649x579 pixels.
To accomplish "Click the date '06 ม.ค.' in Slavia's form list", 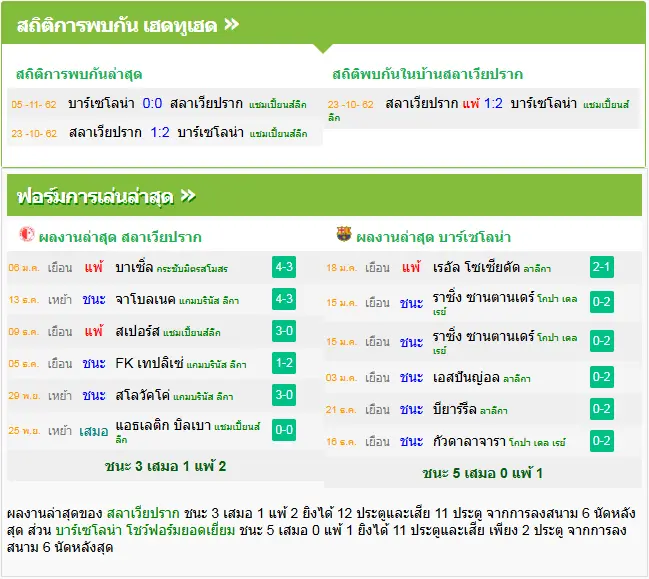I will coord(24,268).
